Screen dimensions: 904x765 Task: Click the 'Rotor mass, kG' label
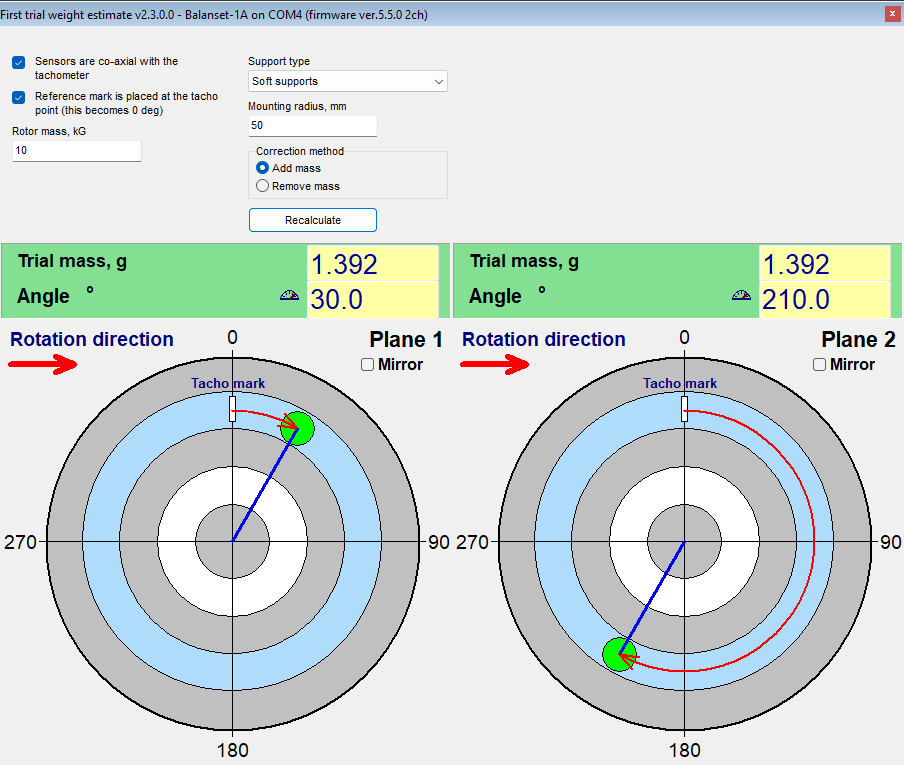pos(49,131)
